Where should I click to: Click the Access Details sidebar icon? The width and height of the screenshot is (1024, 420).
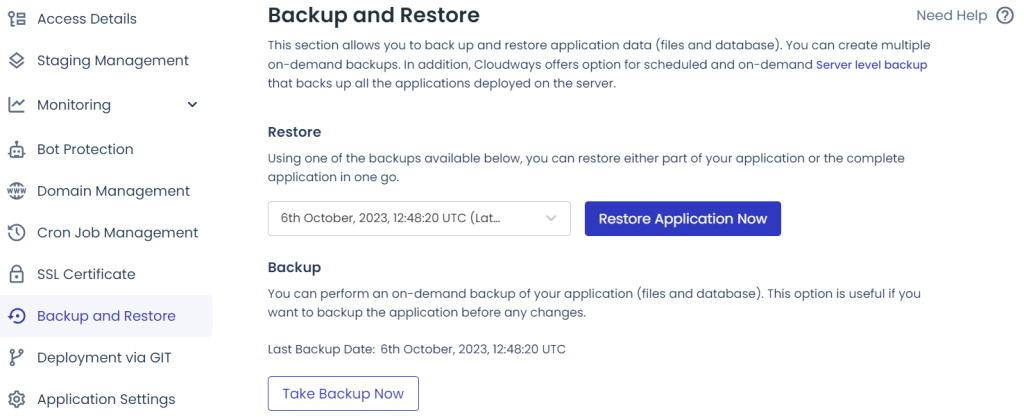[x=16, y=19]
